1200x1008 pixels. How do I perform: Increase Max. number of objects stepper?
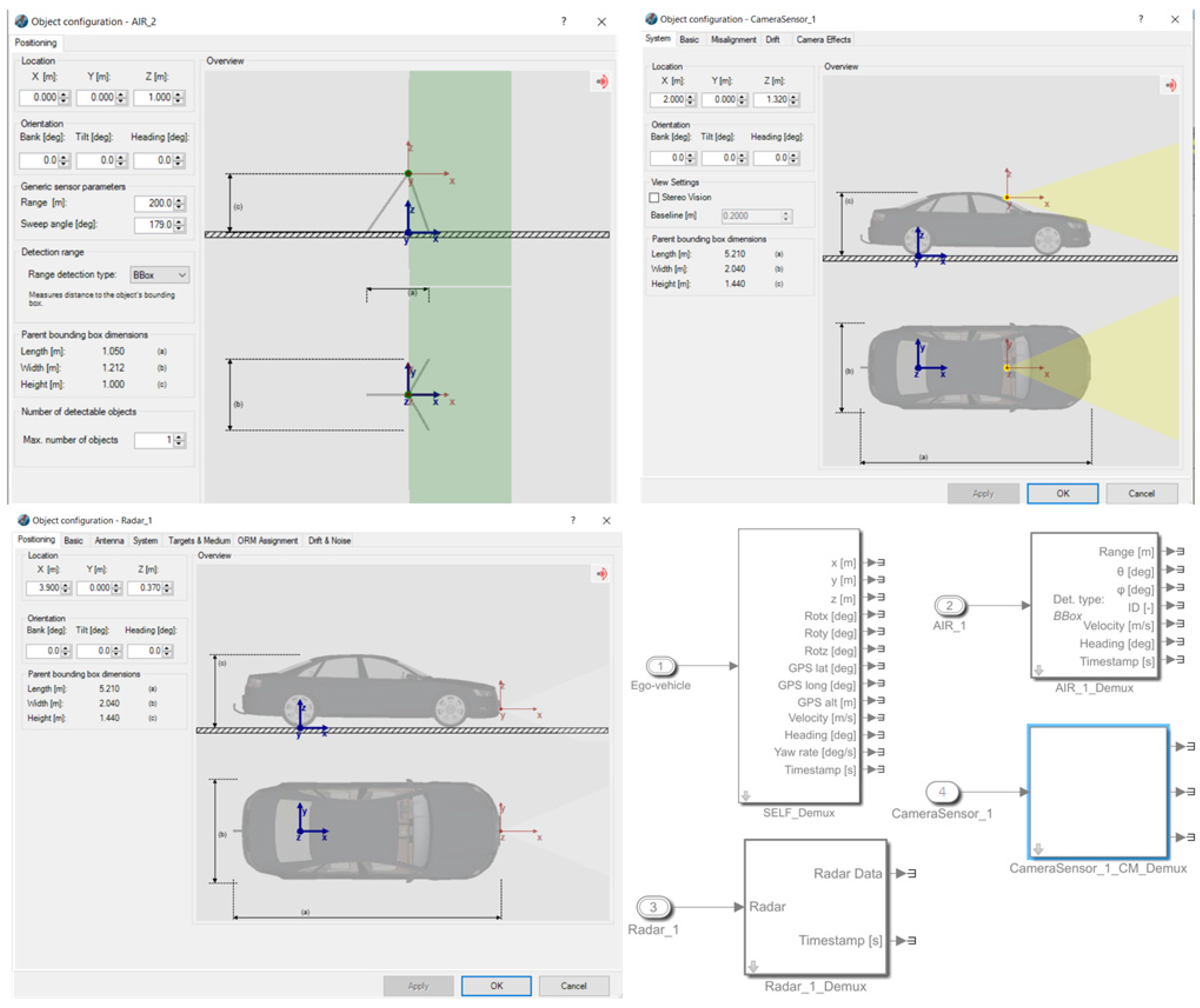(x=180, y=437)
